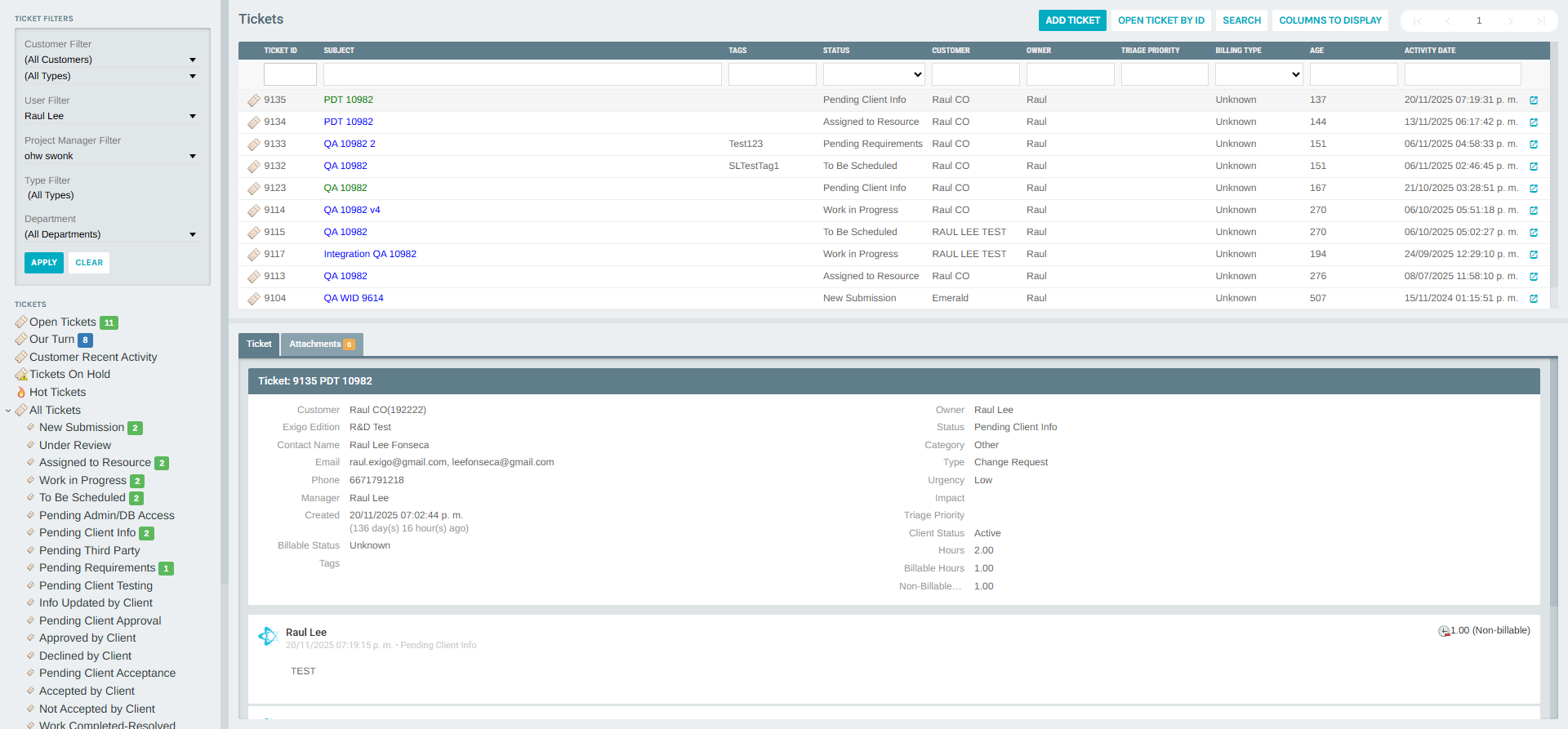Open the QA 10982 v4 ticket link
The height and width of the screenshot is (729, 1568).
pos(352,210)
